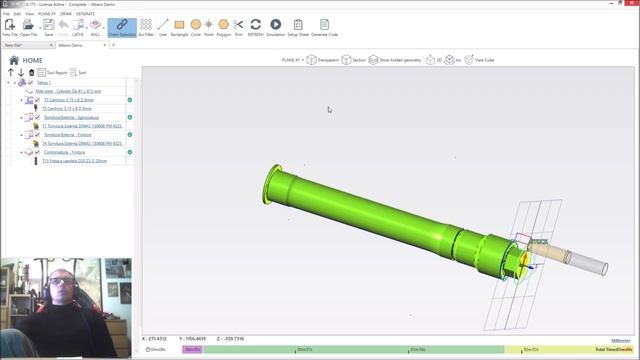Collapse the Setup 1 tree node

pos(15,83)
